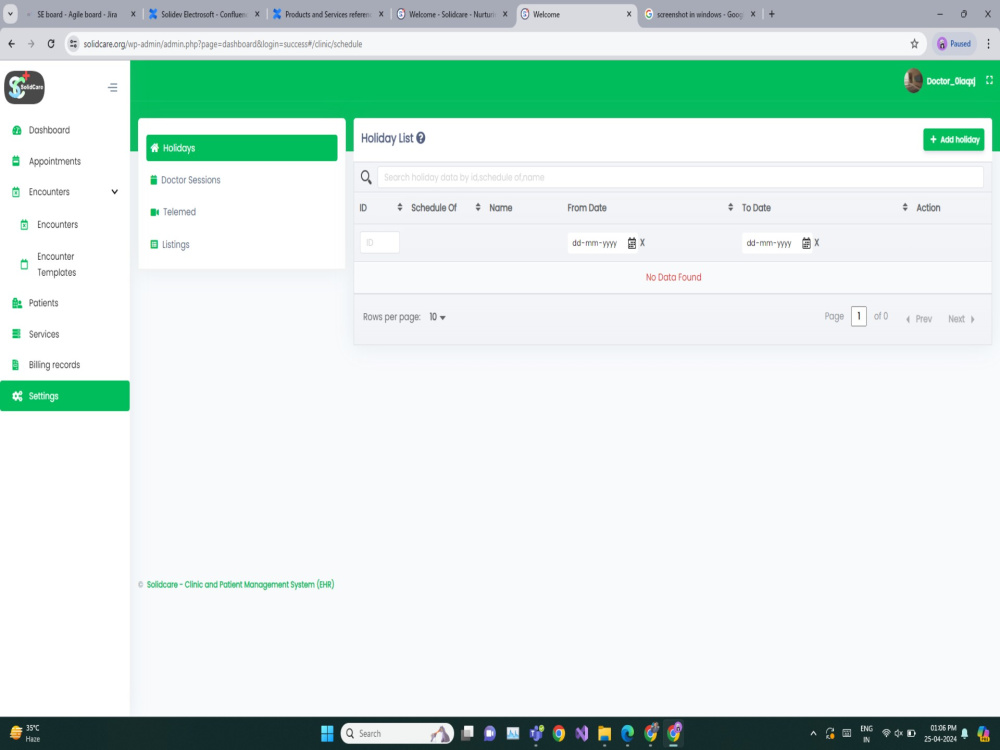Go back in browser history

click(x=11, y=44)
